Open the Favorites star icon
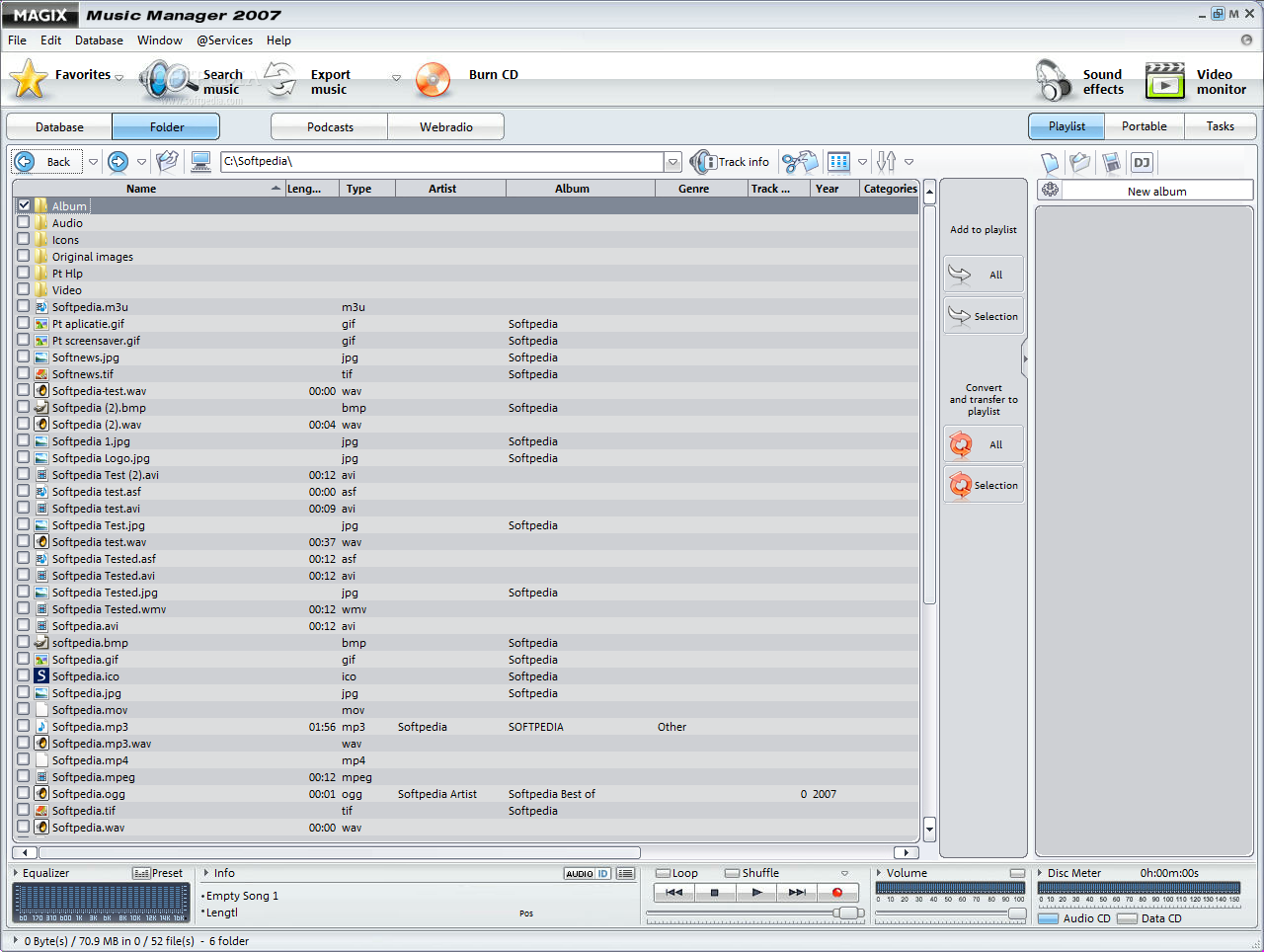Screen dimensions: 1264x952 [x=29, y=79]
